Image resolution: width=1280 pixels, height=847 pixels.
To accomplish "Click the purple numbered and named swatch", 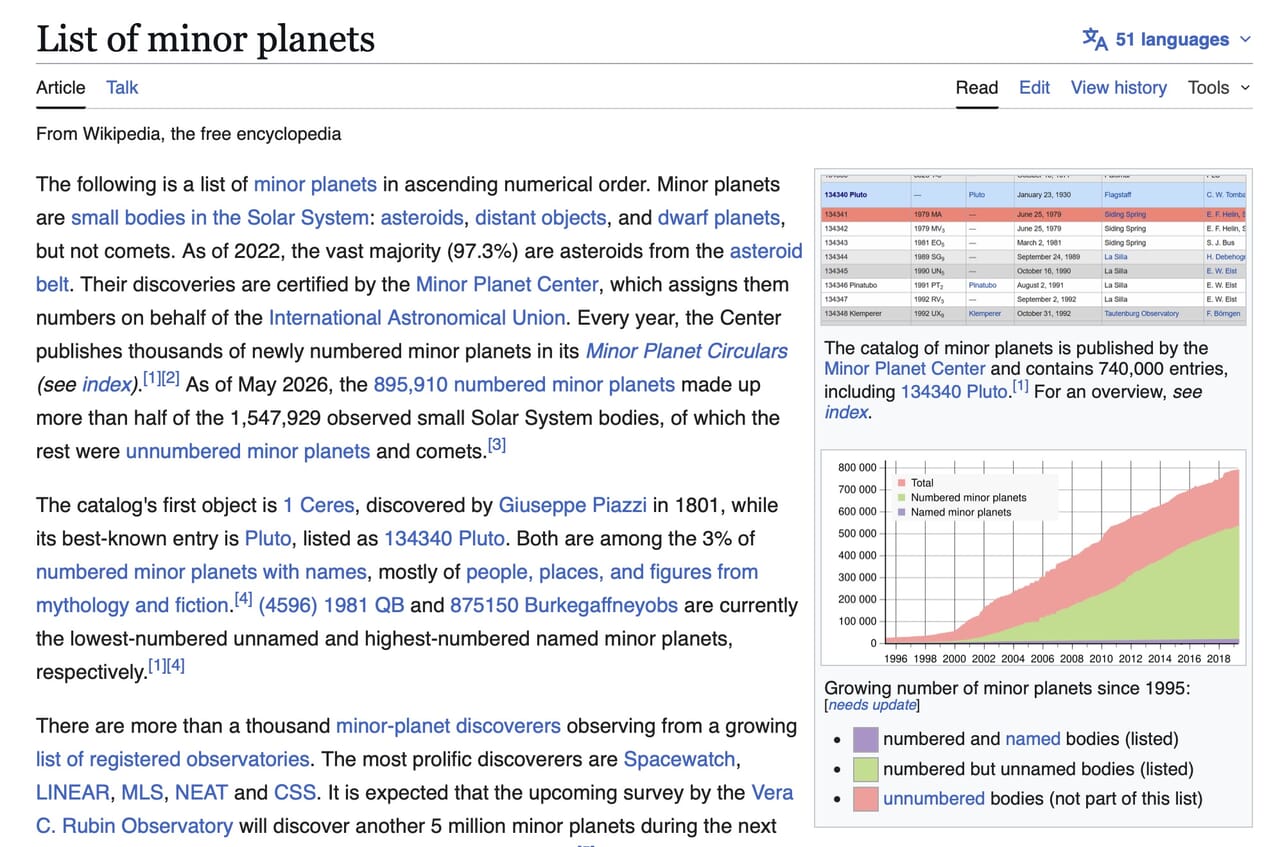I will pos(866,739).
